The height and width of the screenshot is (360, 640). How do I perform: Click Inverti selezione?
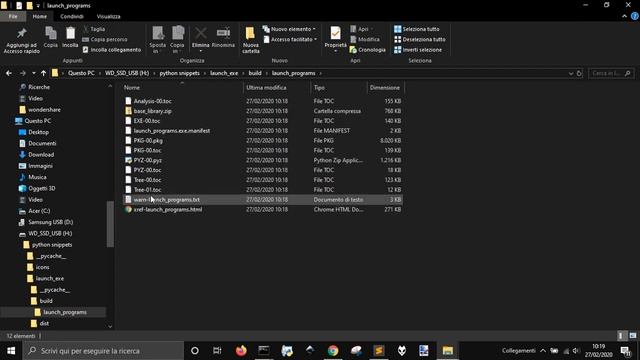(x=418, y=50)
